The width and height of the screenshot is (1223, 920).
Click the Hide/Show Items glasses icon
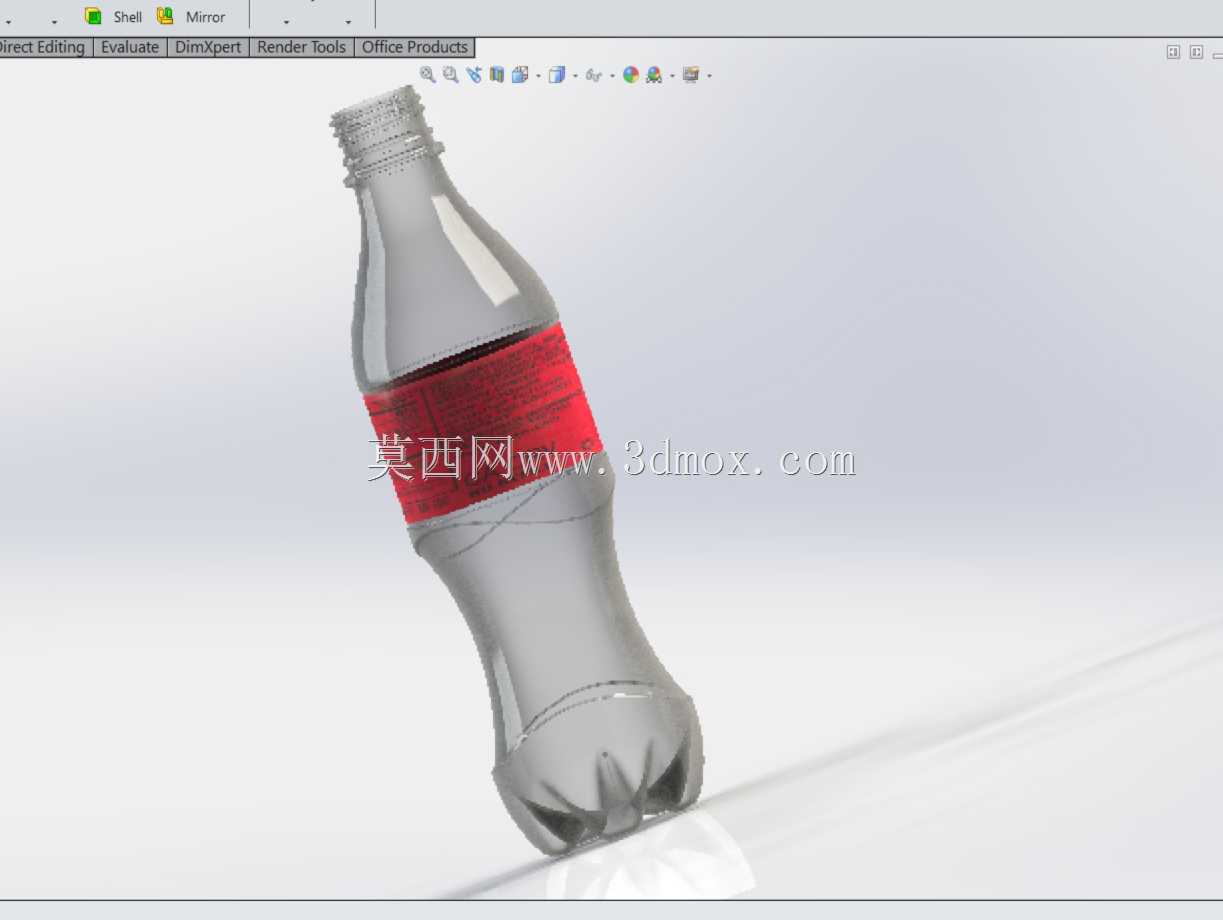tap(594, 75)
